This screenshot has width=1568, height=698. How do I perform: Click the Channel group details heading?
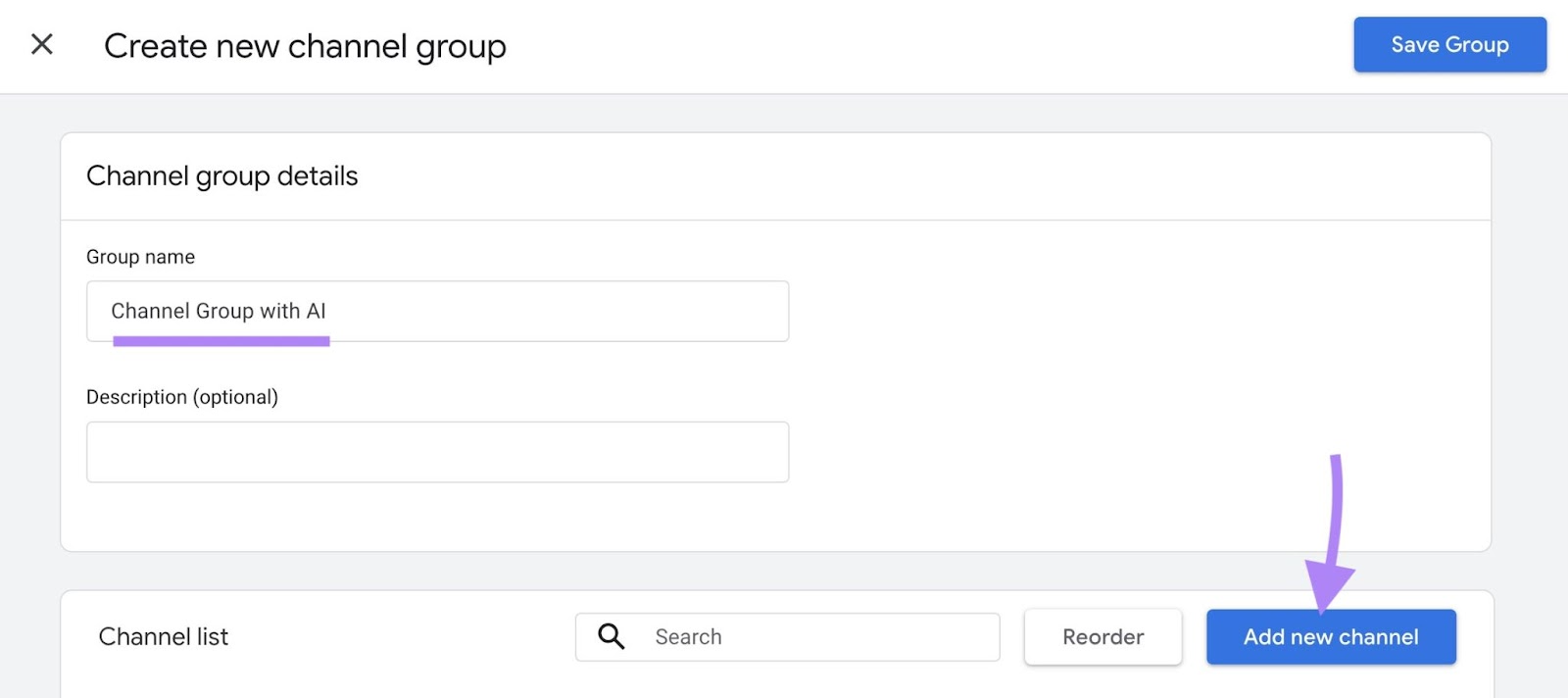pos(222,175)
